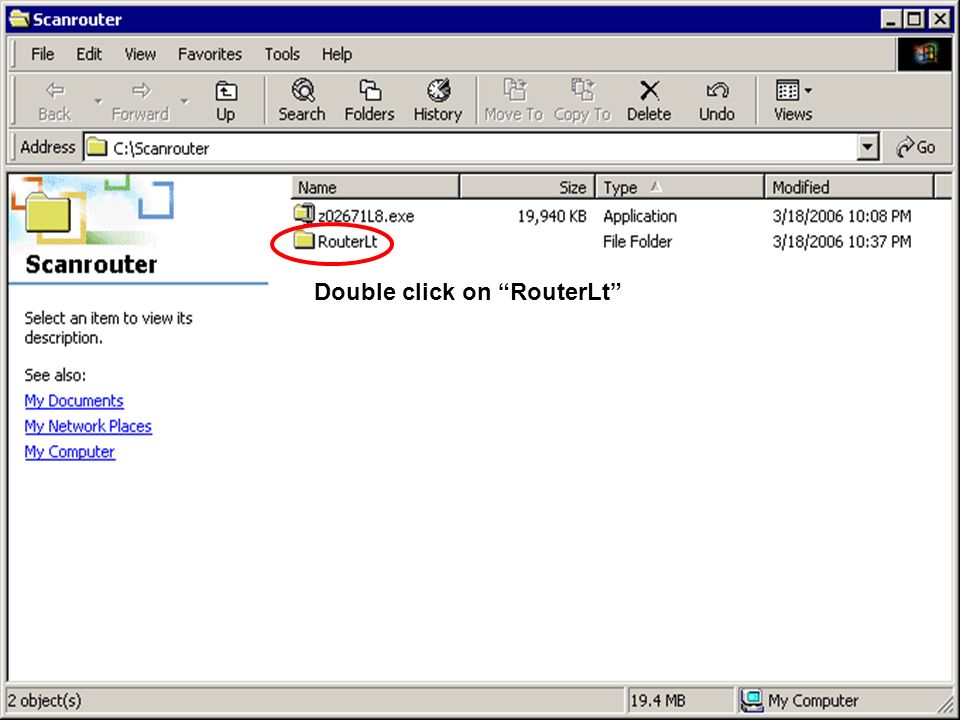Sort files by Size column header
Screen dimensions: 960x720
pos(527,187)
